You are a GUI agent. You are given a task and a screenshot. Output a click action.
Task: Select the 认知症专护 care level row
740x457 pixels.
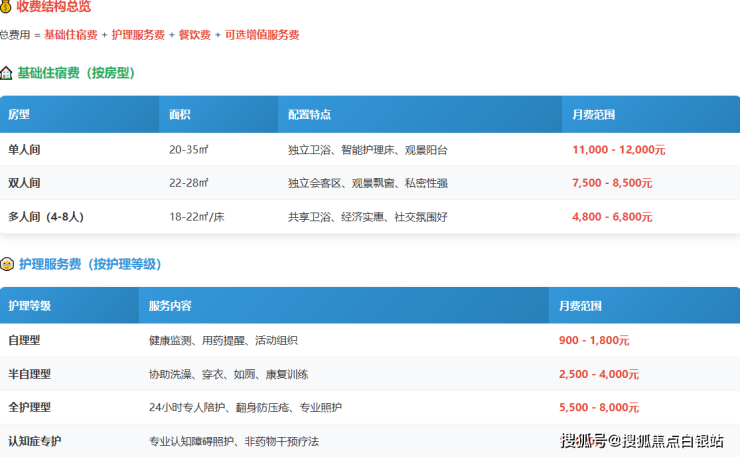tap(34, 441)
